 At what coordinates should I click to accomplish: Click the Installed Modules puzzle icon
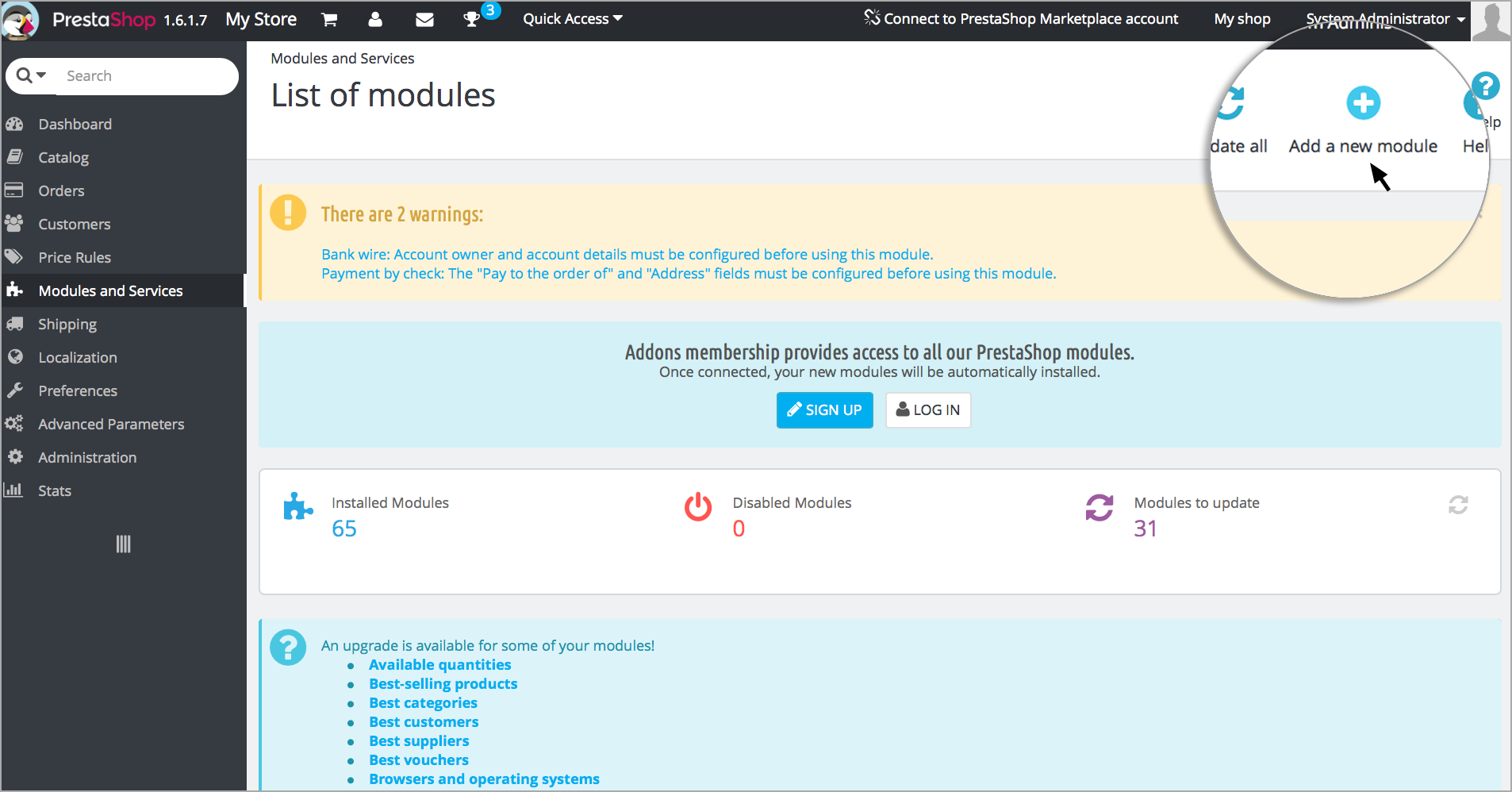tap(297, 506)
